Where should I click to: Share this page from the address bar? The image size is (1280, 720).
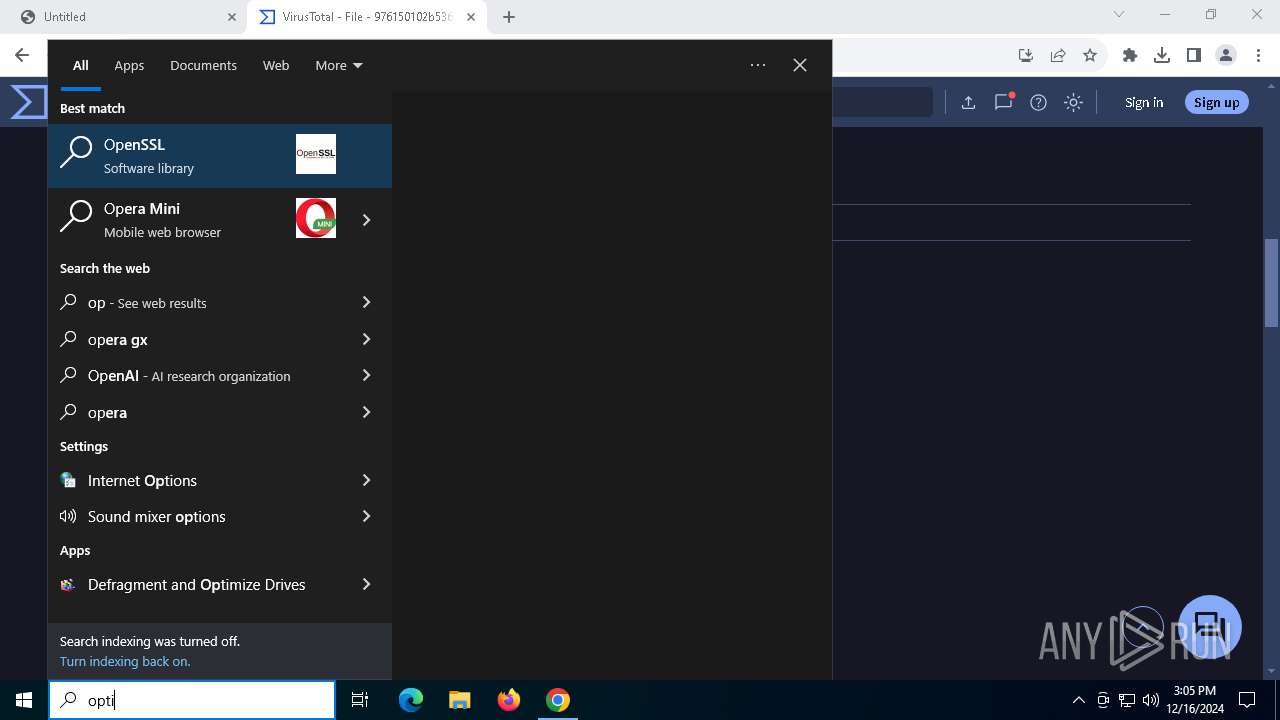point(1058,55)
